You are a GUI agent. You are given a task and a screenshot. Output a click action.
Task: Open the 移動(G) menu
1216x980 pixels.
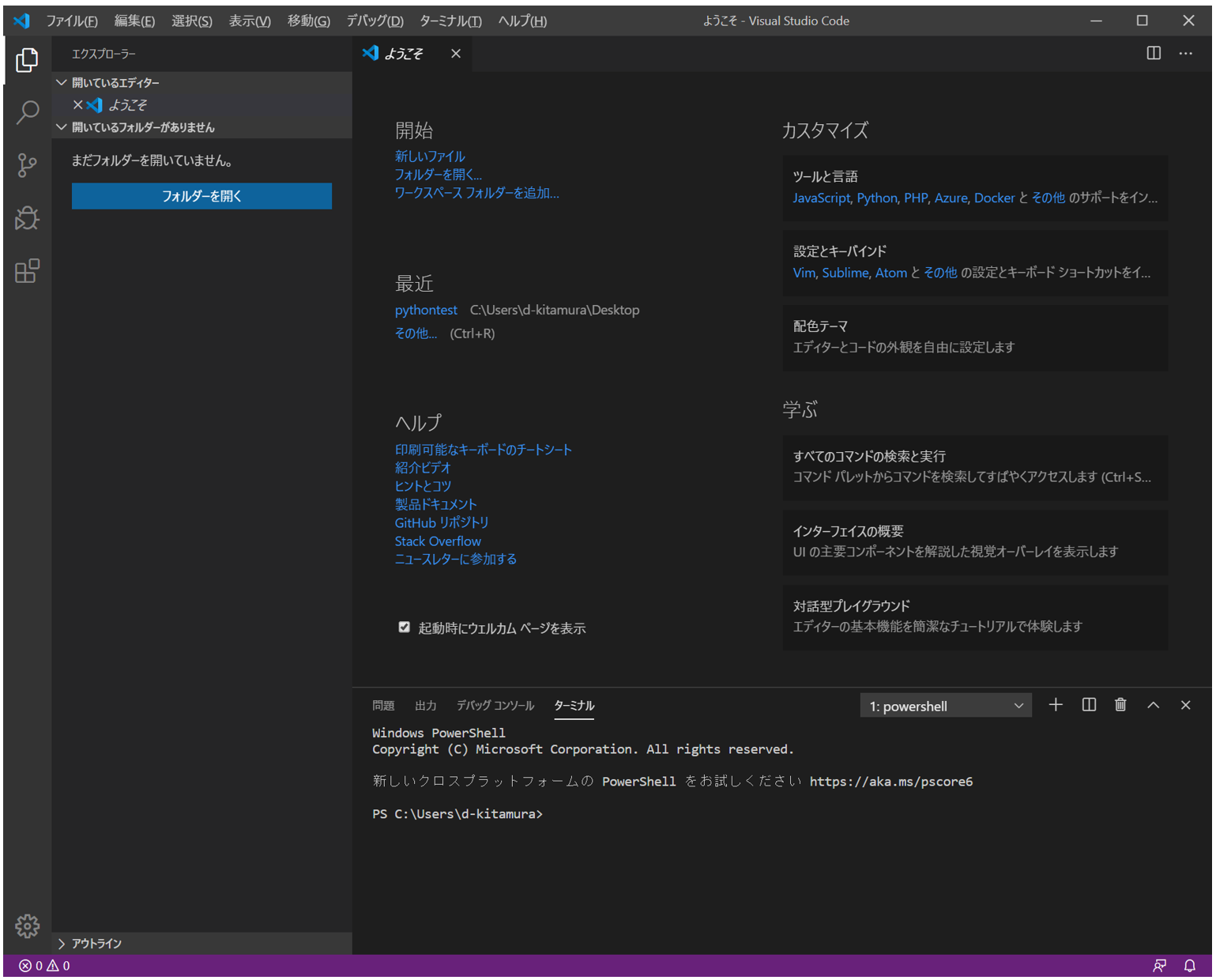click(x=309, y=21)
